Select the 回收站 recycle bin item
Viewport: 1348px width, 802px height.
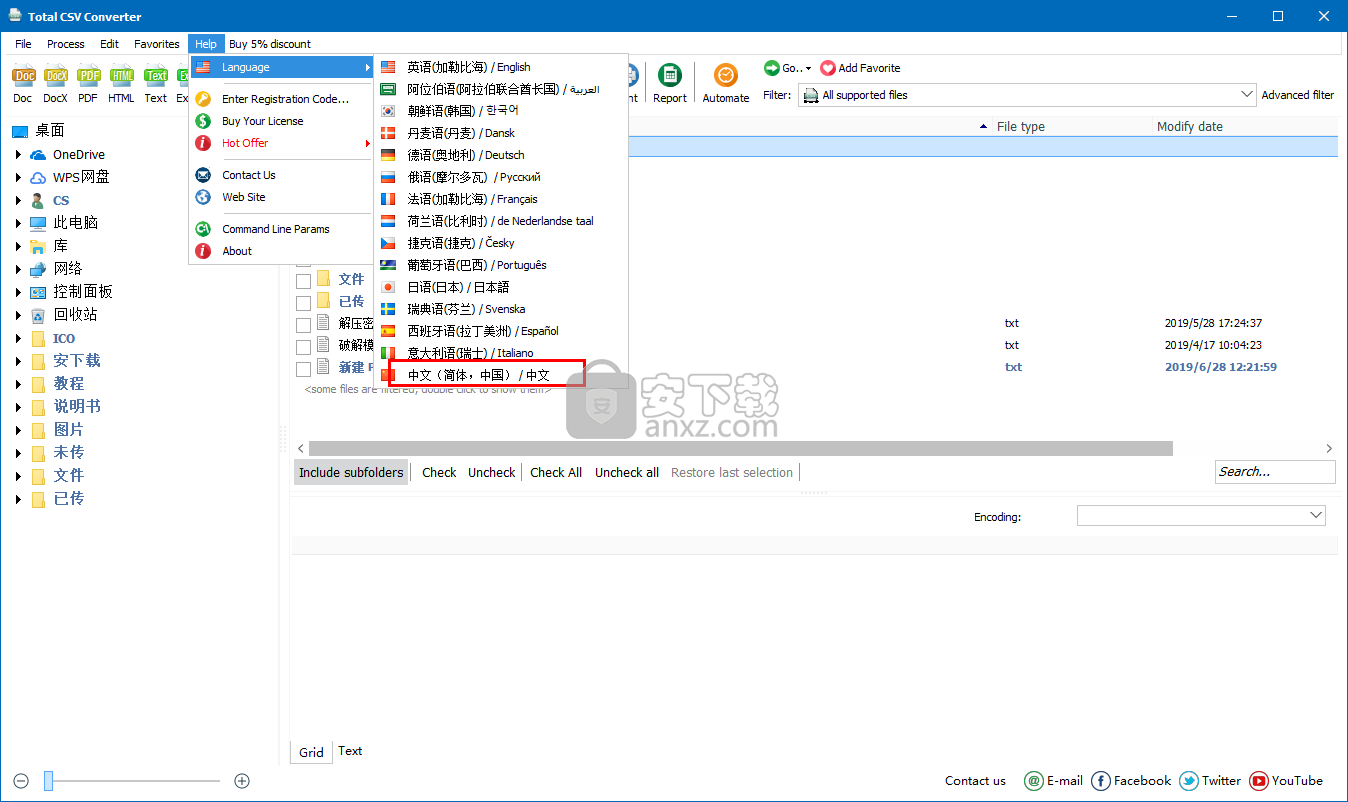point(76,314)
